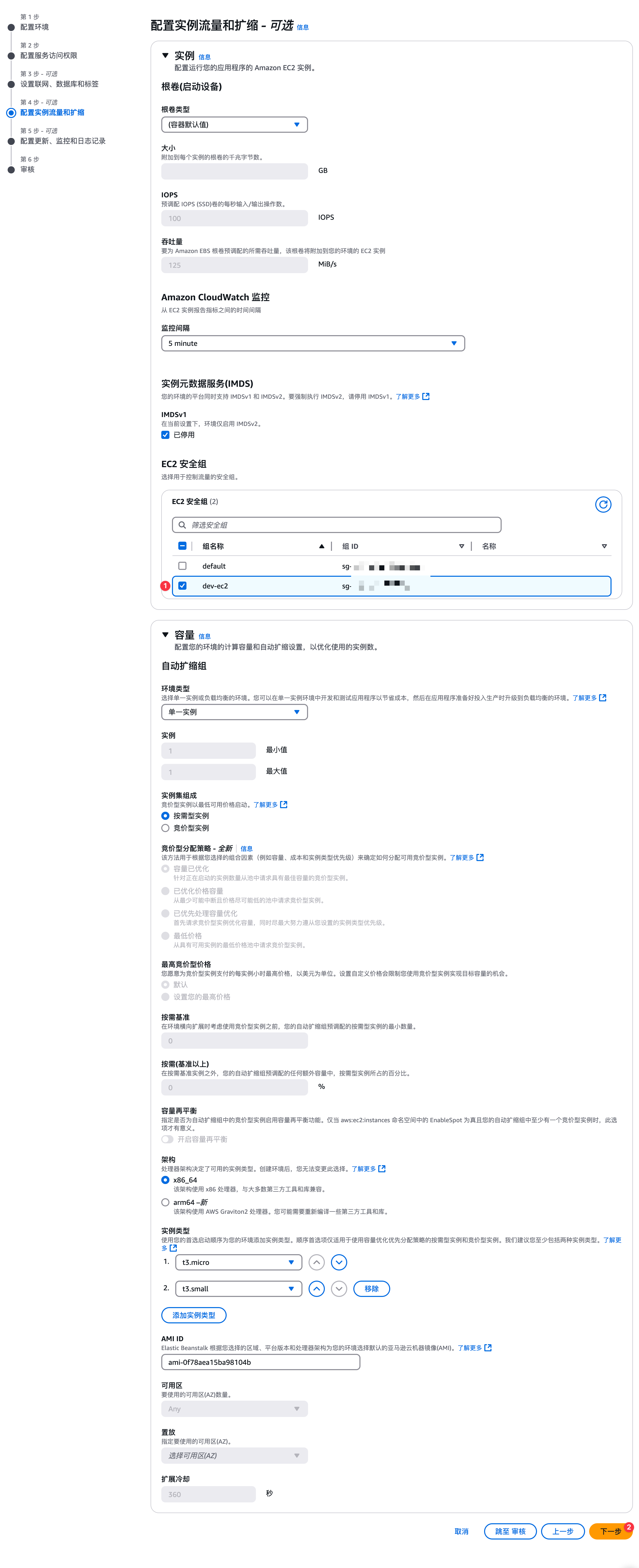Click 组 ID column sort arrow
Viewport: 639px width, 1568px height.
[461, 546]
